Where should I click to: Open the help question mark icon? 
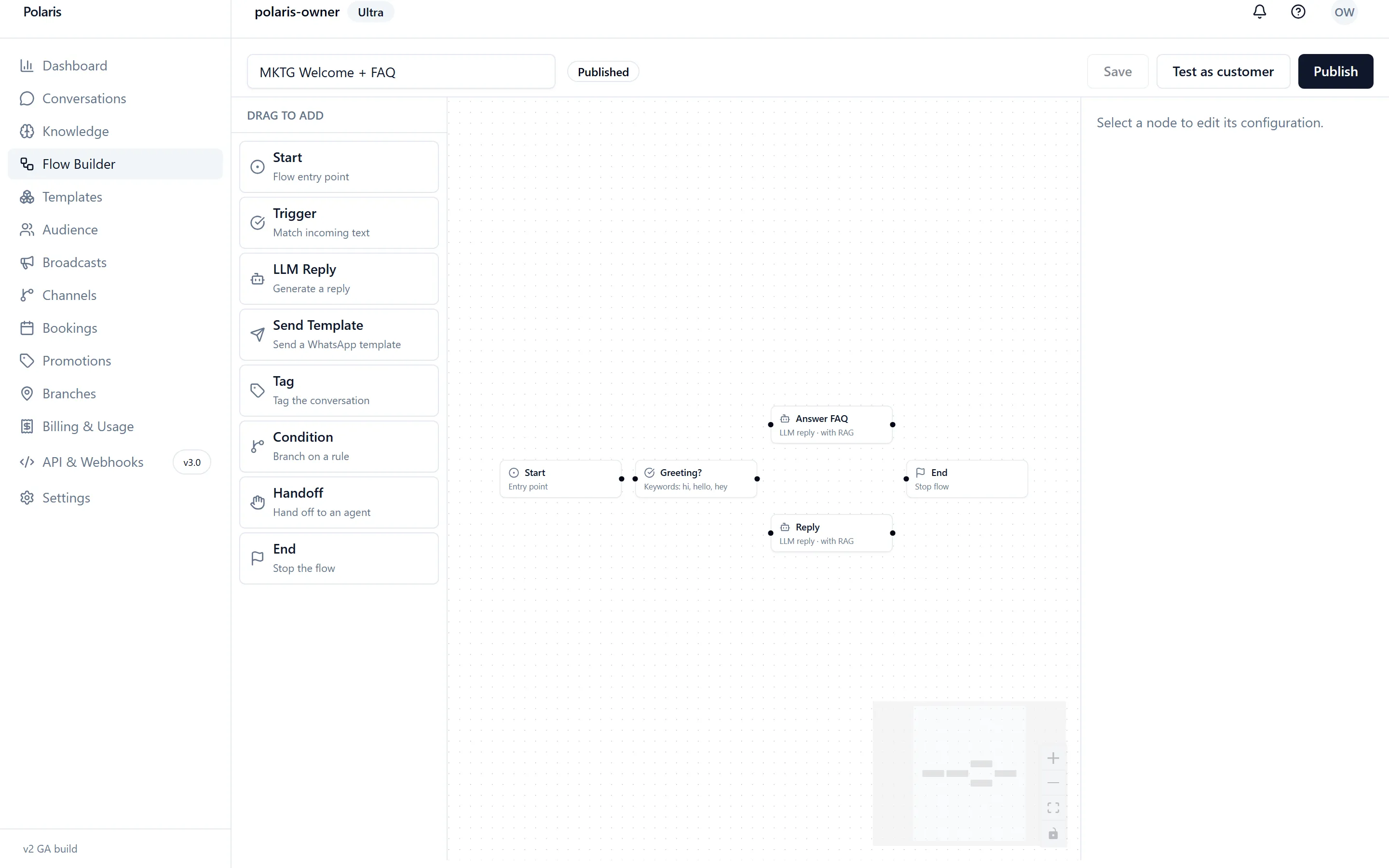click(1298, 12)
